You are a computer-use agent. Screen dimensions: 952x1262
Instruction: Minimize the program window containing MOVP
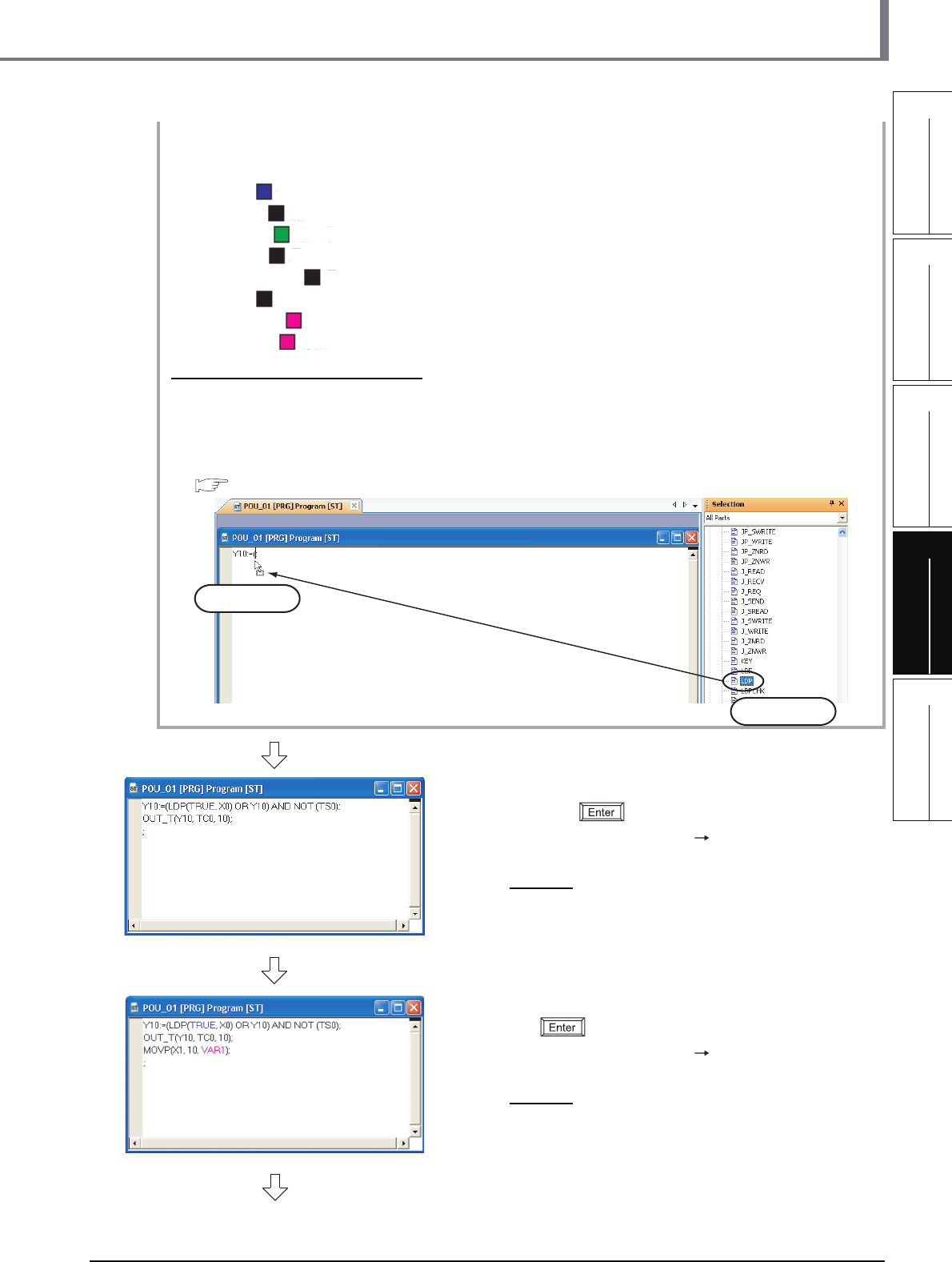point(382,1008)
